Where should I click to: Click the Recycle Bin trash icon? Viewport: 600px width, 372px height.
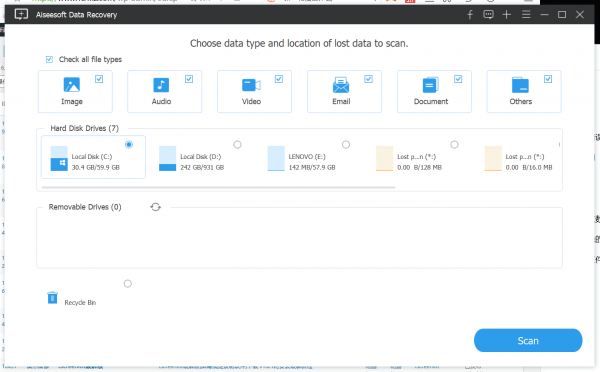(x=52, y=297)
